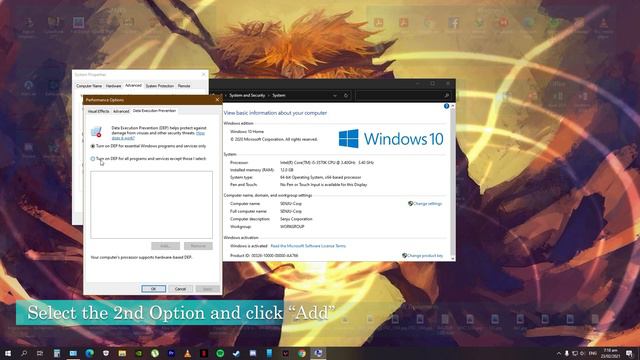This screenshot has width=640, height=360.
Task: Open Computer Name tab in System Properties
Action: tap(89, 86)
